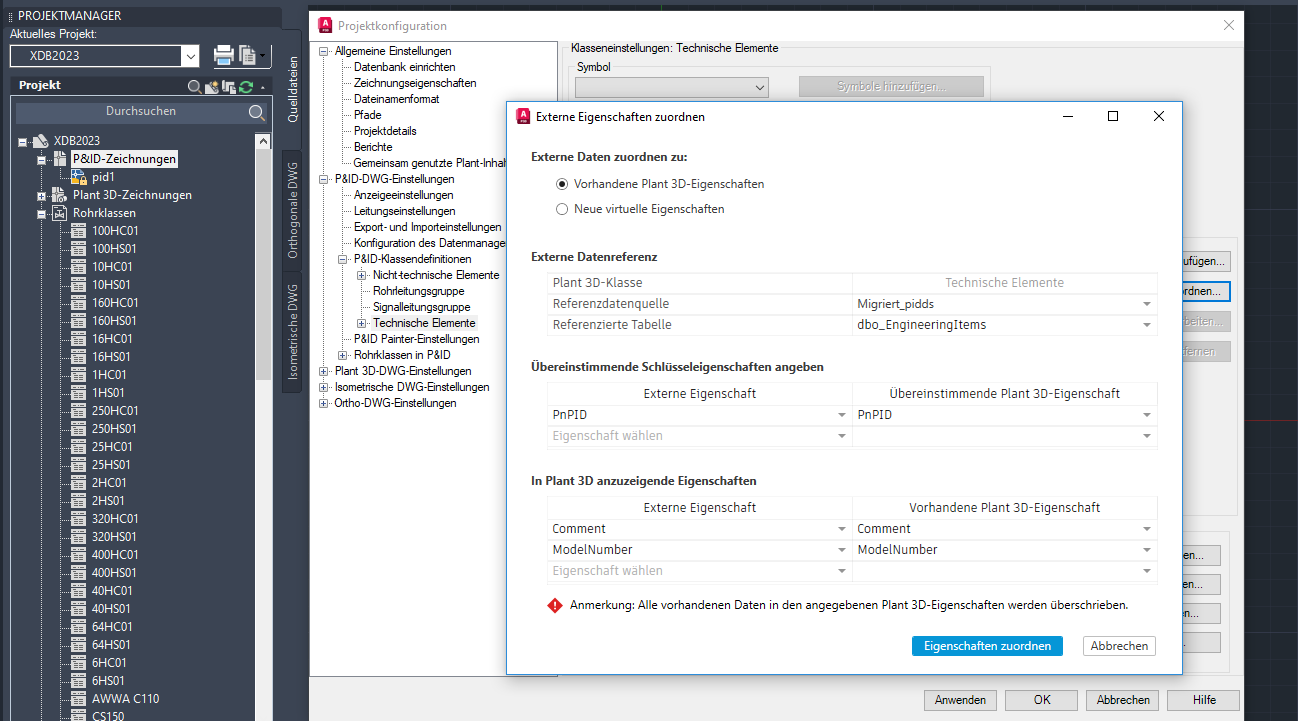Screen dimensions: 1298x721
Task: Switch to the Orthogonale DWG side tab
Action: click(x=293, y=211)
